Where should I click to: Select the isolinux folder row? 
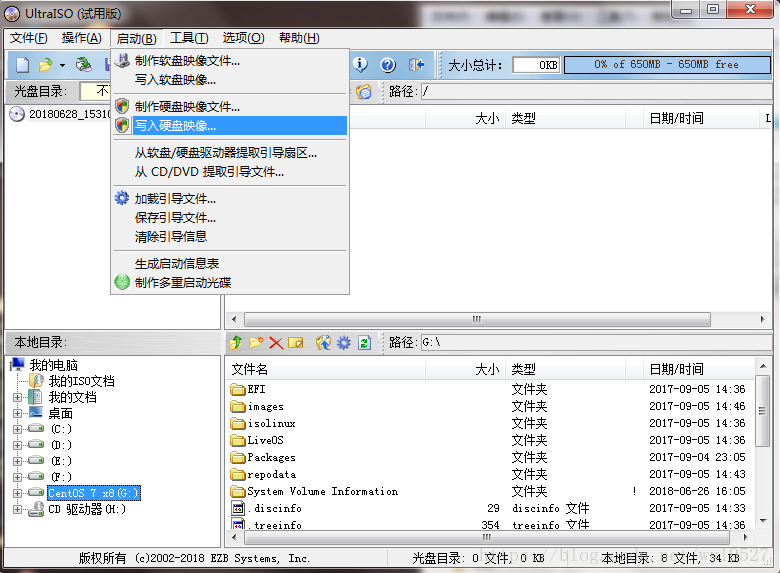[x=490, y=423]
